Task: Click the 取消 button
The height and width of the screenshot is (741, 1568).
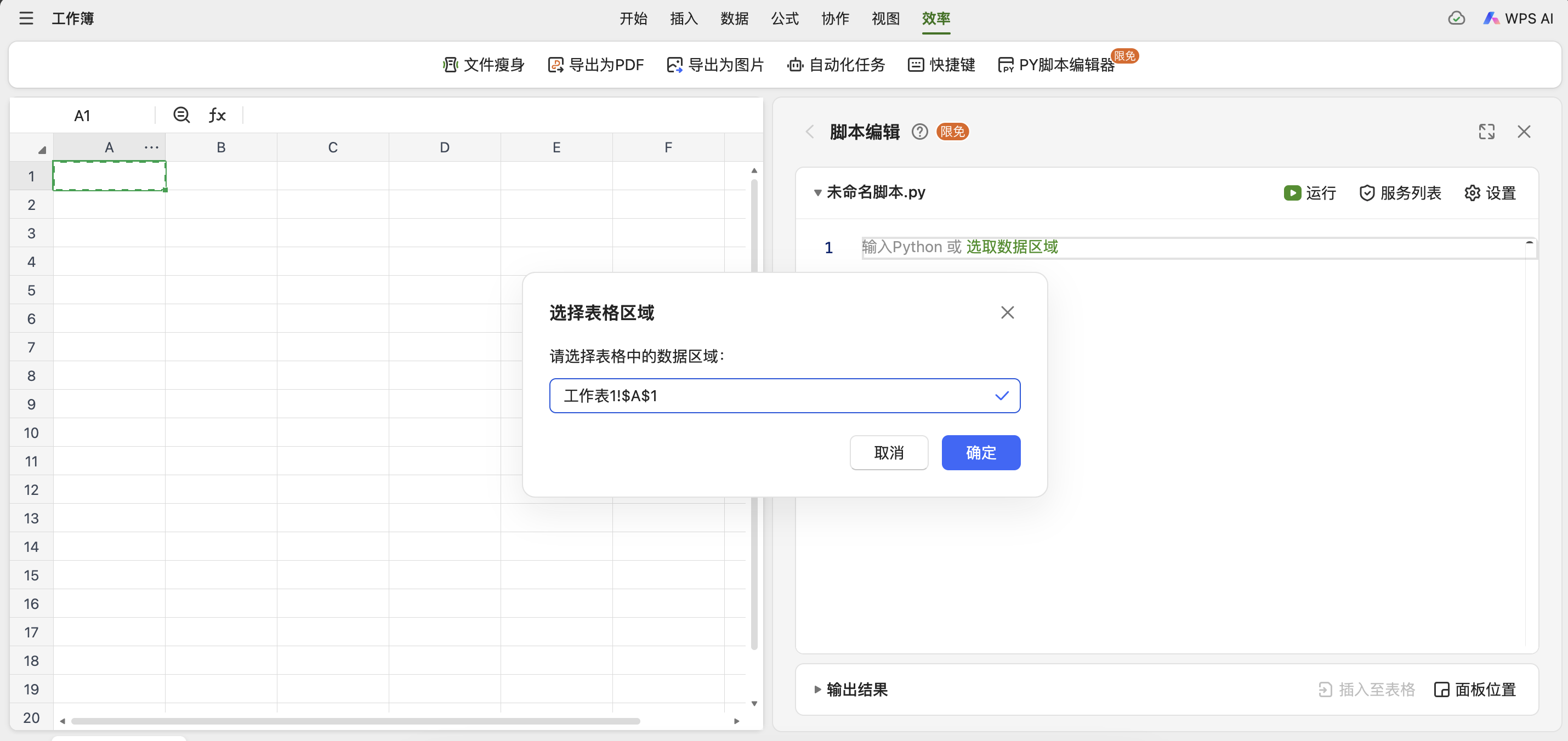Action: 888,452
